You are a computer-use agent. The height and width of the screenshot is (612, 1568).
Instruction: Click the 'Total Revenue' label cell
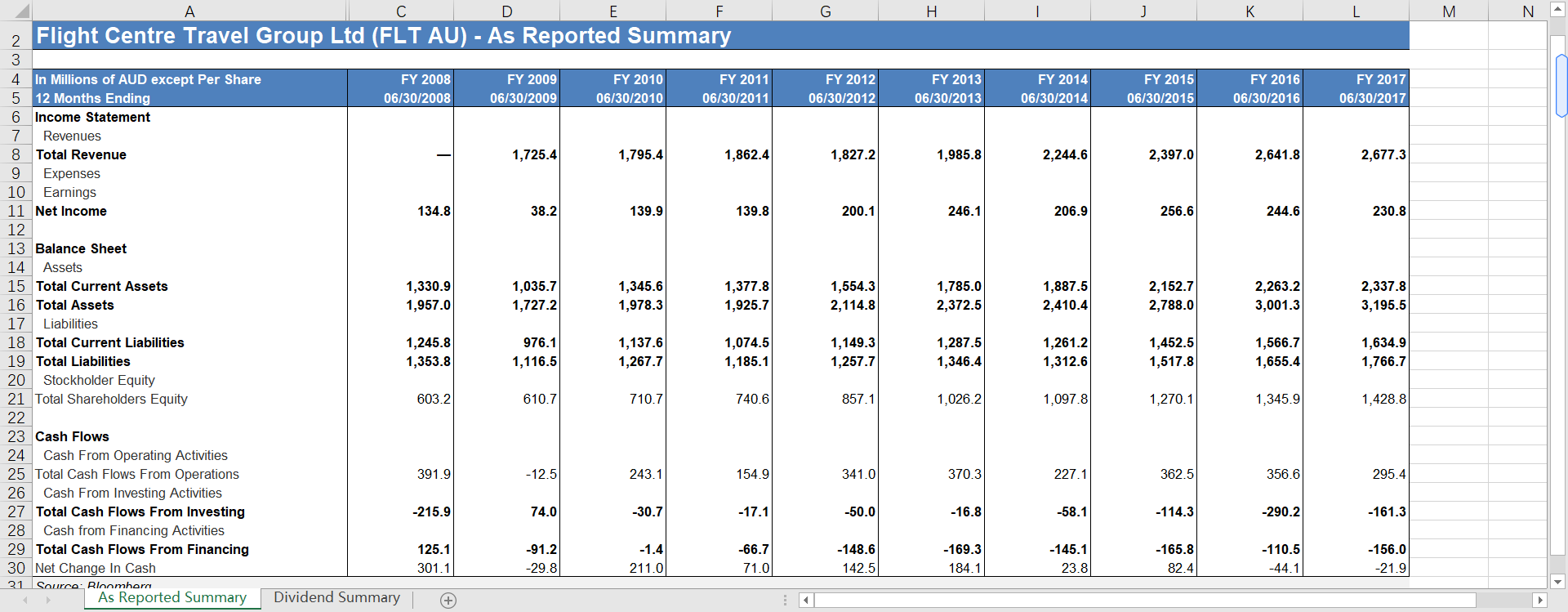[x=189, y=154]
